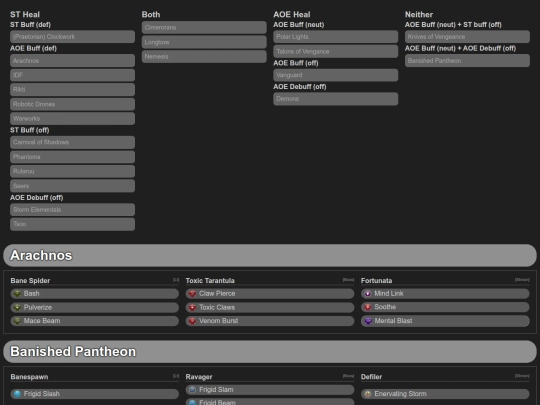Click the Mental Blast power icon
Screen dimensions: 540x405
pos(368,321)
